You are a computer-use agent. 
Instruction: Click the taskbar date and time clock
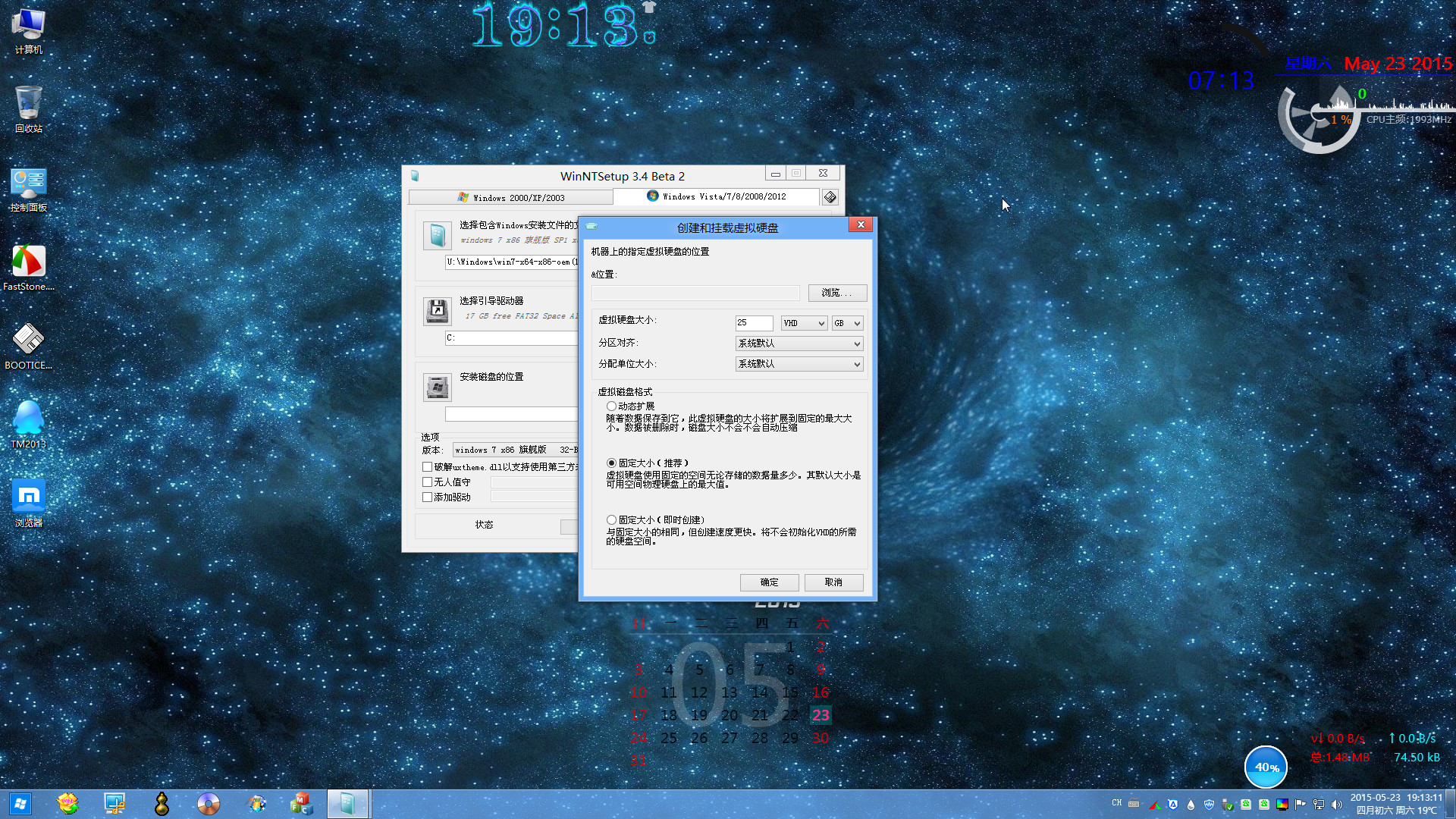[1396, 804]
